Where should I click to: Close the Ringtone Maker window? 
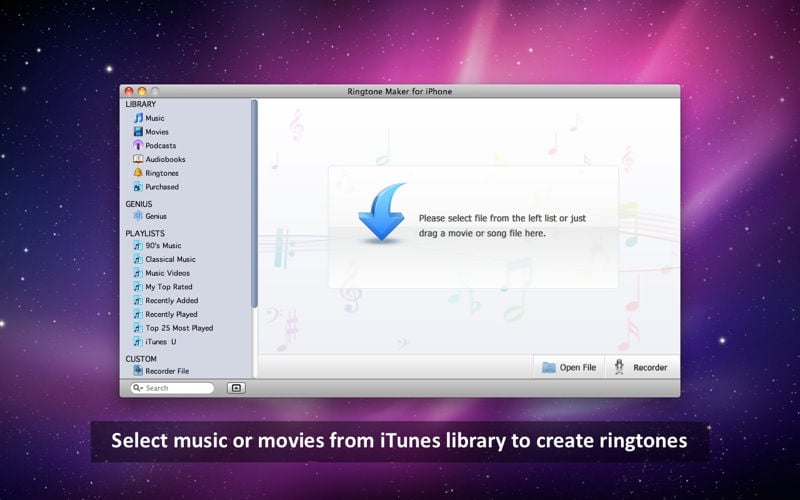[x=129, y=91]
